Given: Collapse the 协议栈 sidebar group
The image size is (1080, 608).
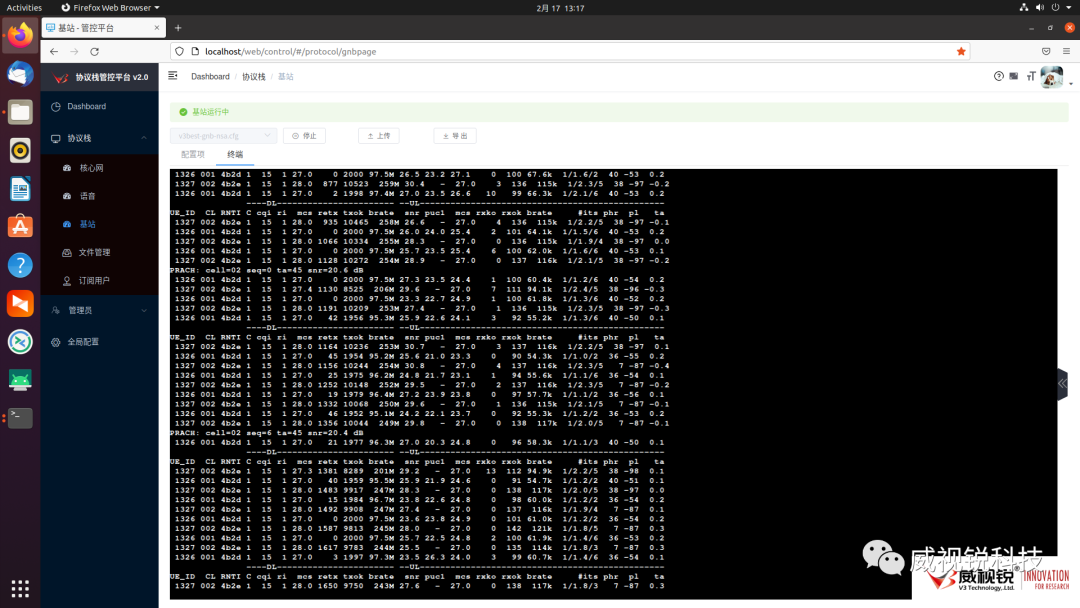Looking at the screenshot, I should (x=99, y=138).
